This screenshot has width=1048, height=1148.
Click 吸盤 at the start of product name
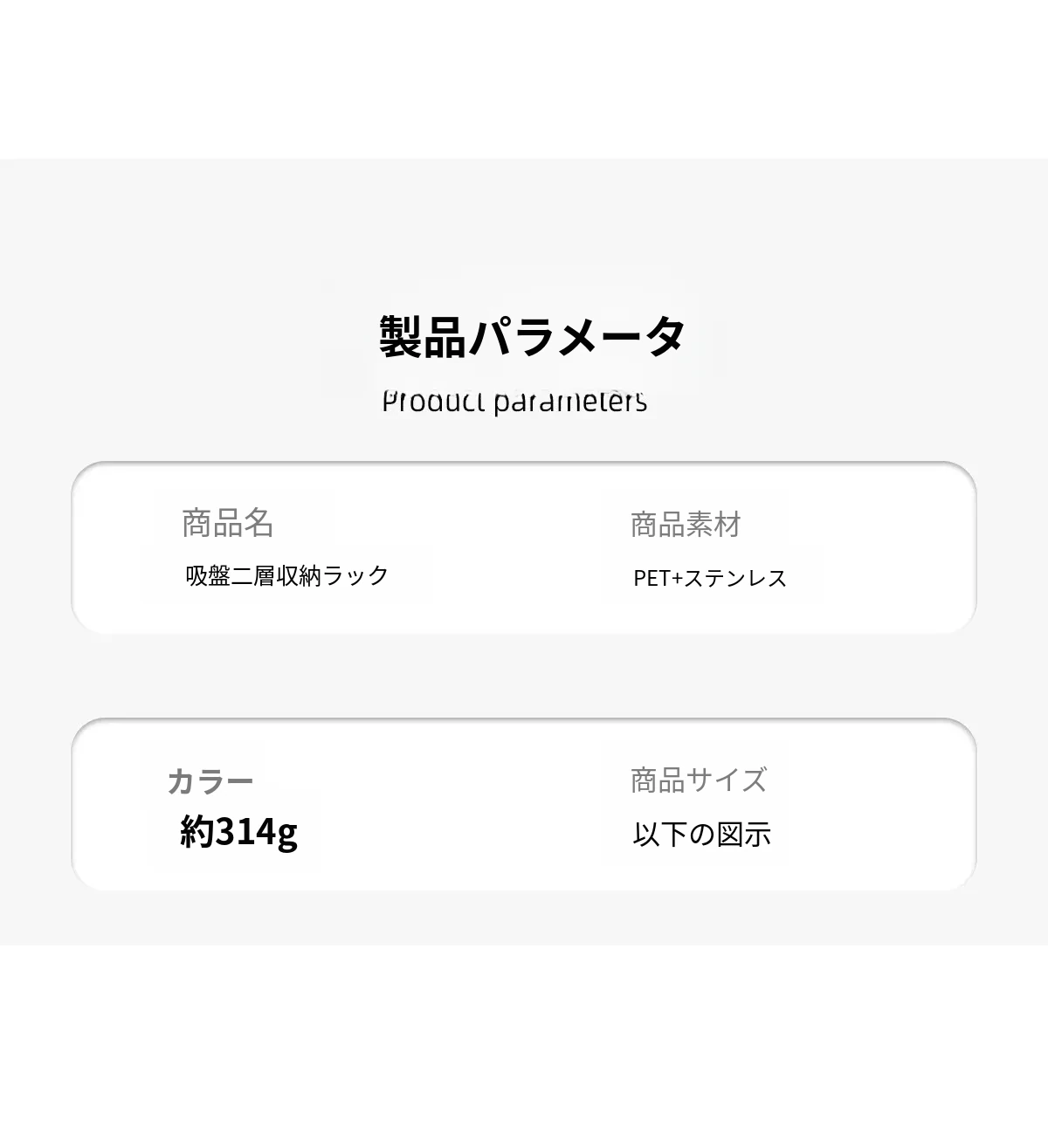tap(208, 576)
